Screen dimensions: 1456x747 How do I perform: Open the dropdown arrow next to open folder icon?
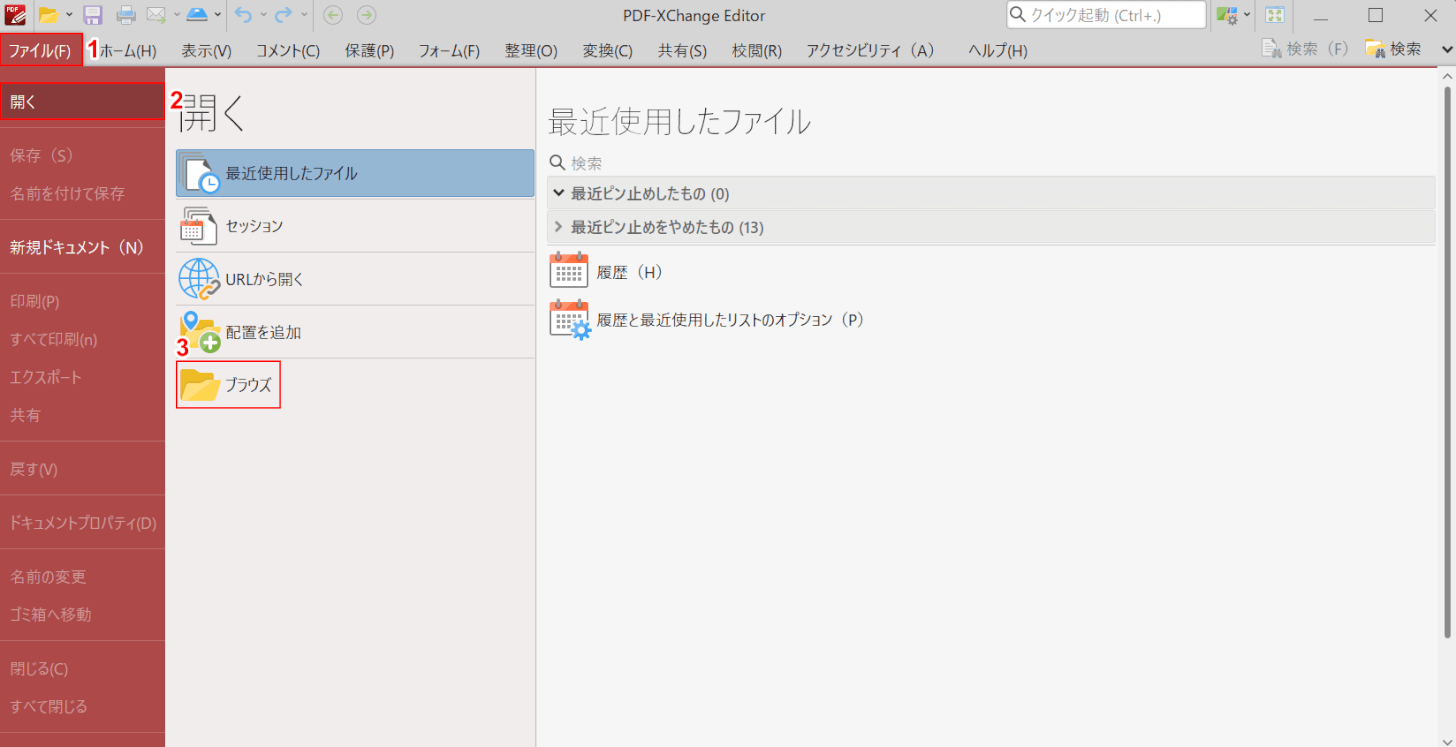68,15
